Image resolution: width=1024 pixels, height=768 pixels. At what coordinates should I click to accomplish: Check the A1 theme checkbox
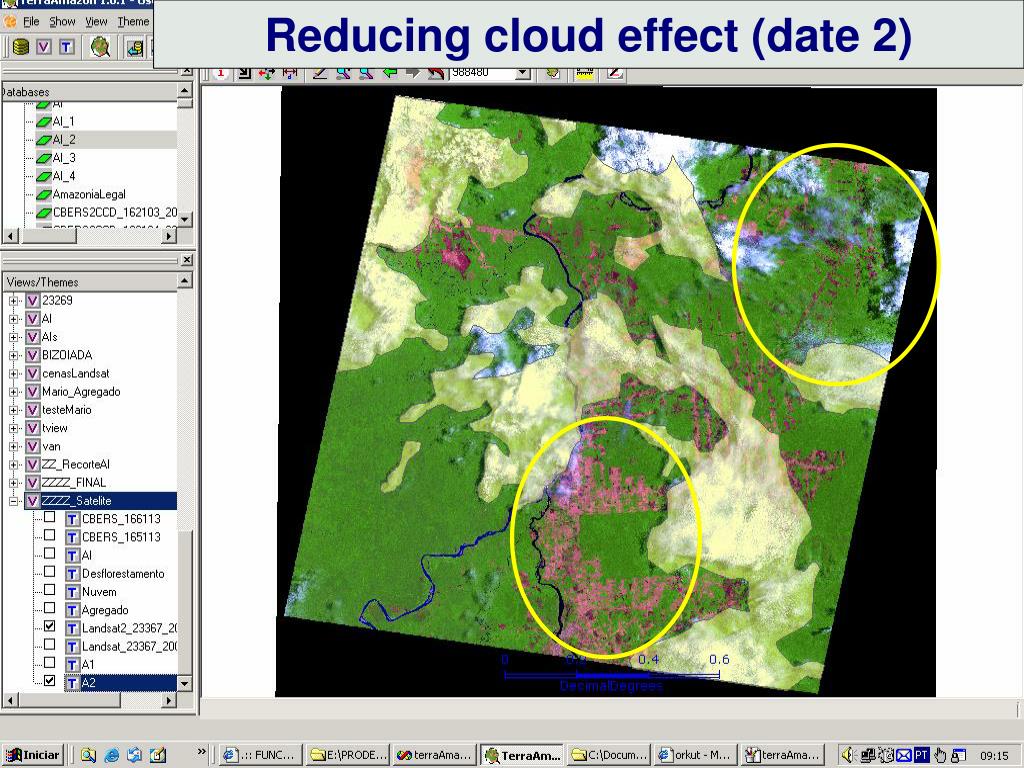tap(50, 663)
